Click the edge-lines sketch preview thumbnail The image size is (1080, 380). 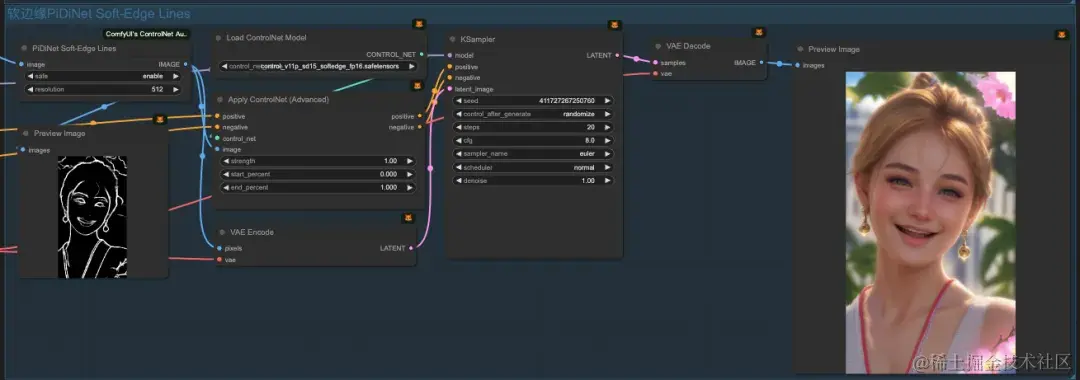(92, 217)
